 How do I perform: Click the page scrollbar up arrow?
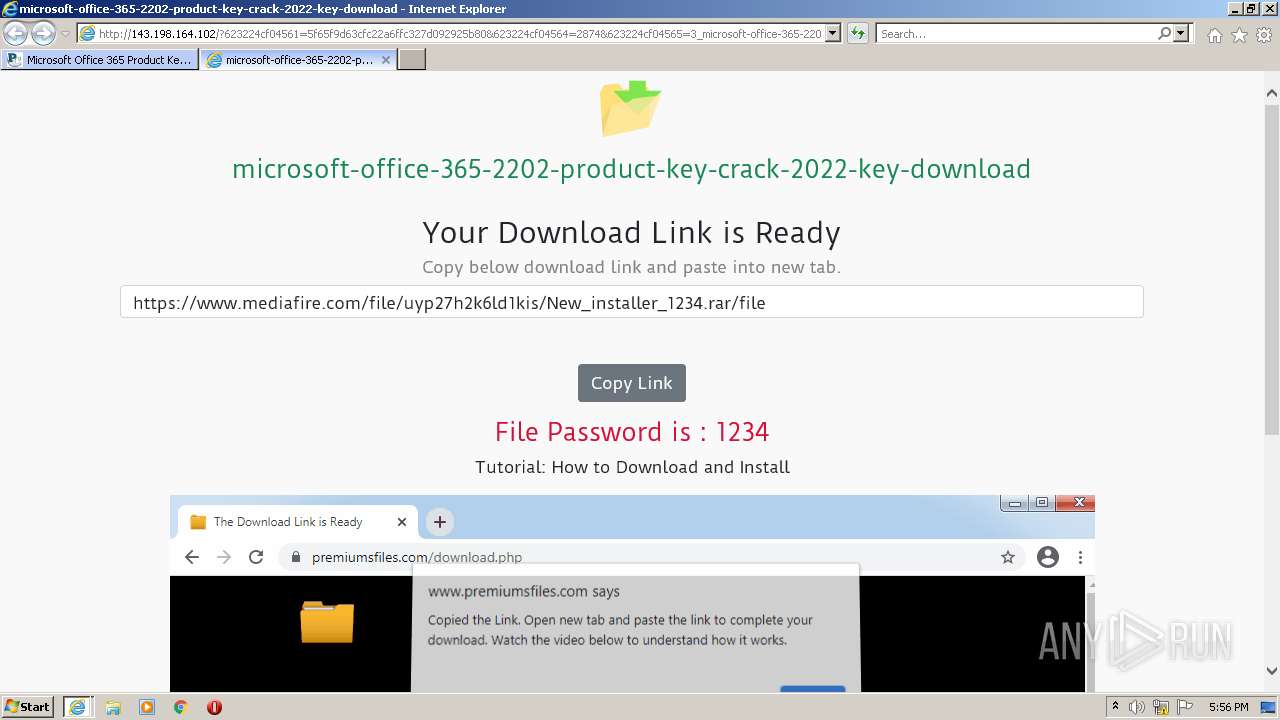pyautogui.click(x=1272, y=93)
